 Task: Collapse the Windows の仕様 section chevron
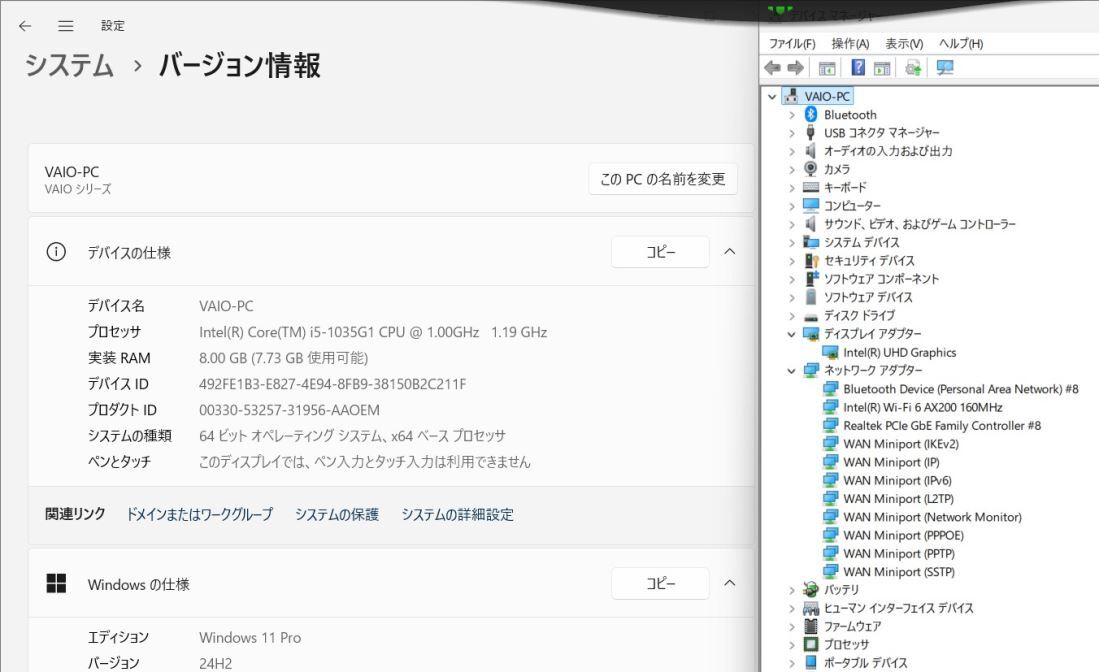pos(729,583)
